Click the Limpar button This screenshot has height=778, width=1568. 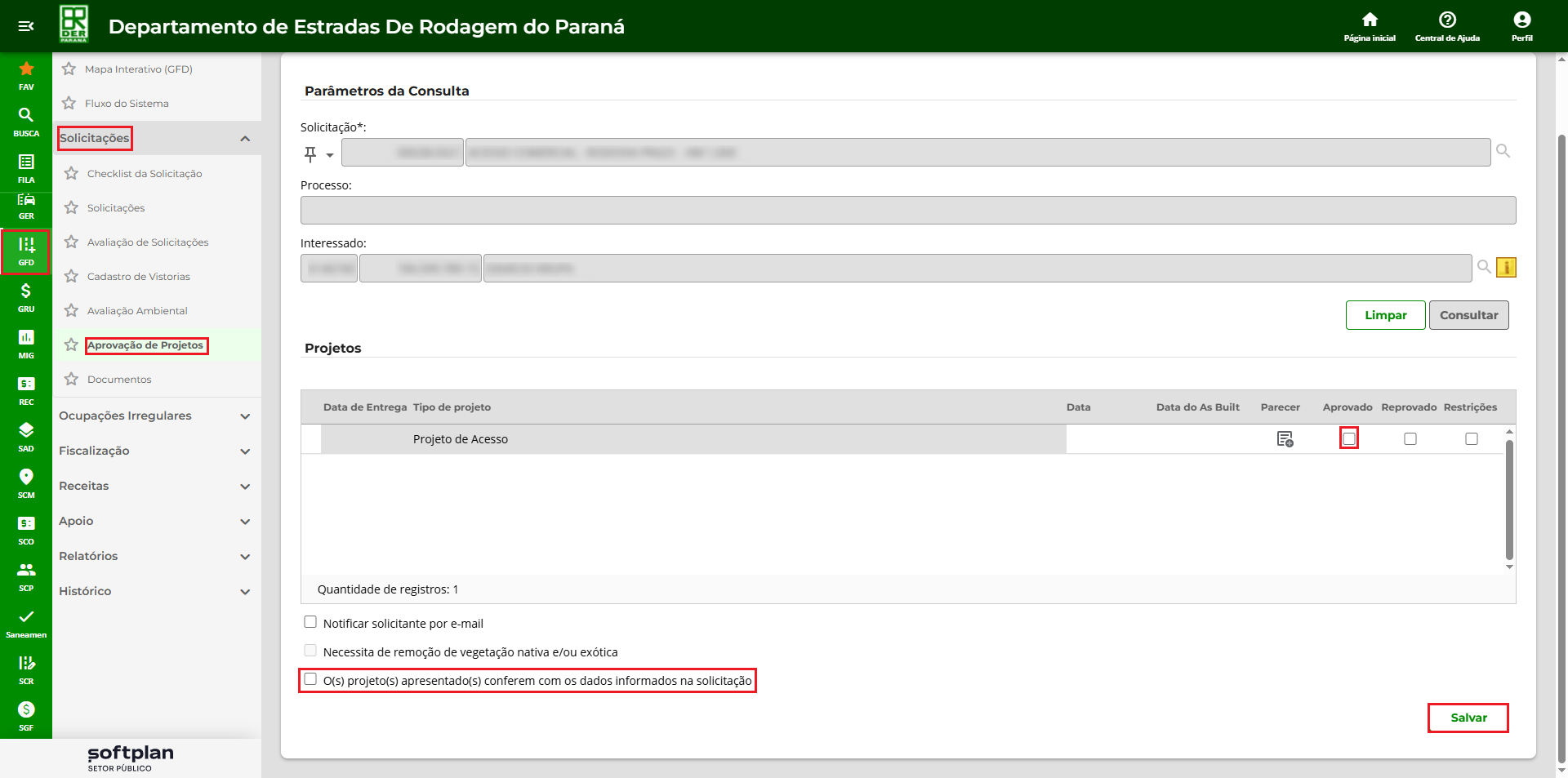coord(1385,315)
